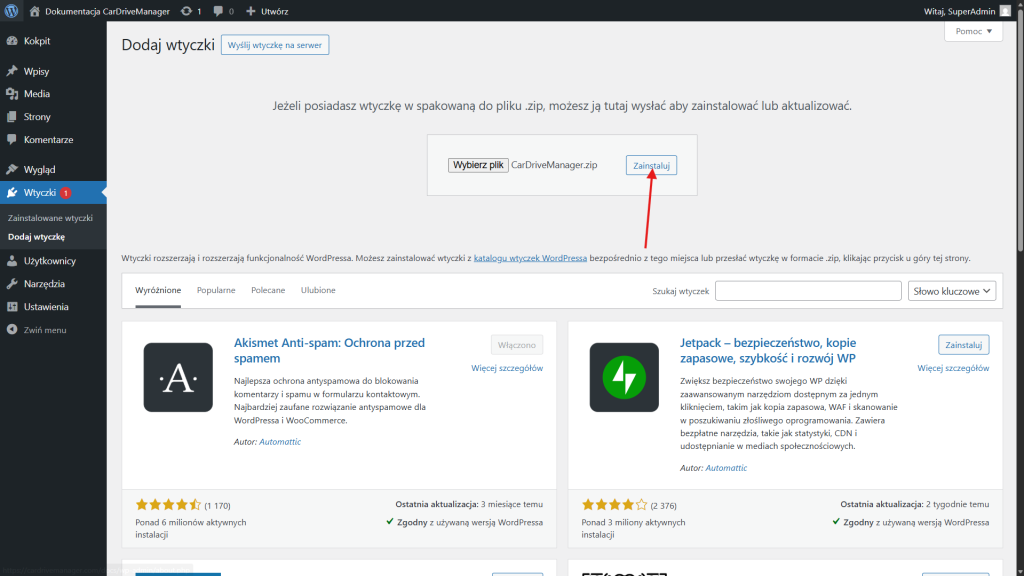Open Zainstalowane wtyczki submenu item

(x=50, y=217)
